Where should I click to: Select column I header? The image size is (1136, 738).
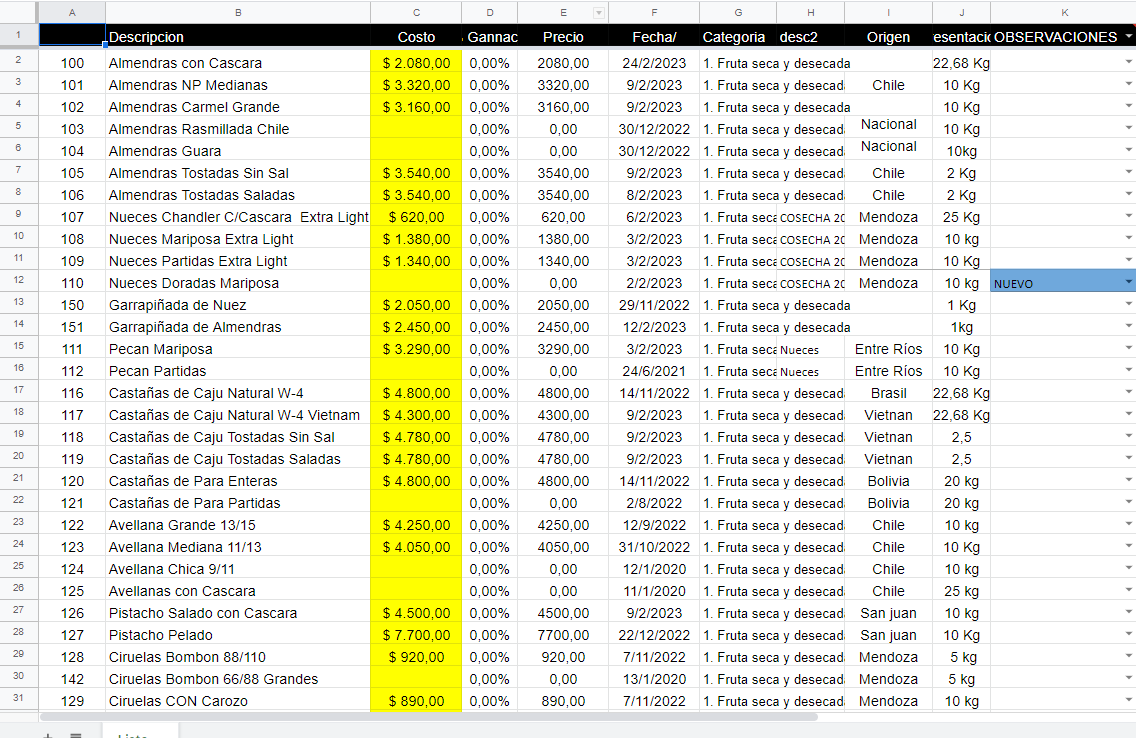[888, 12]
